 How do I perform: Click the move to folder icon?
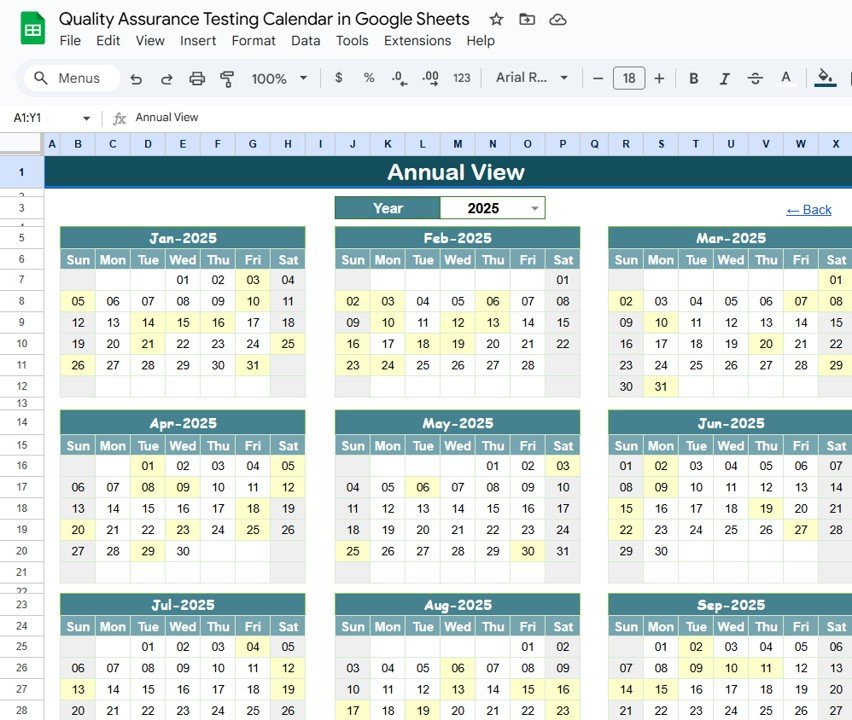(527, 19)
